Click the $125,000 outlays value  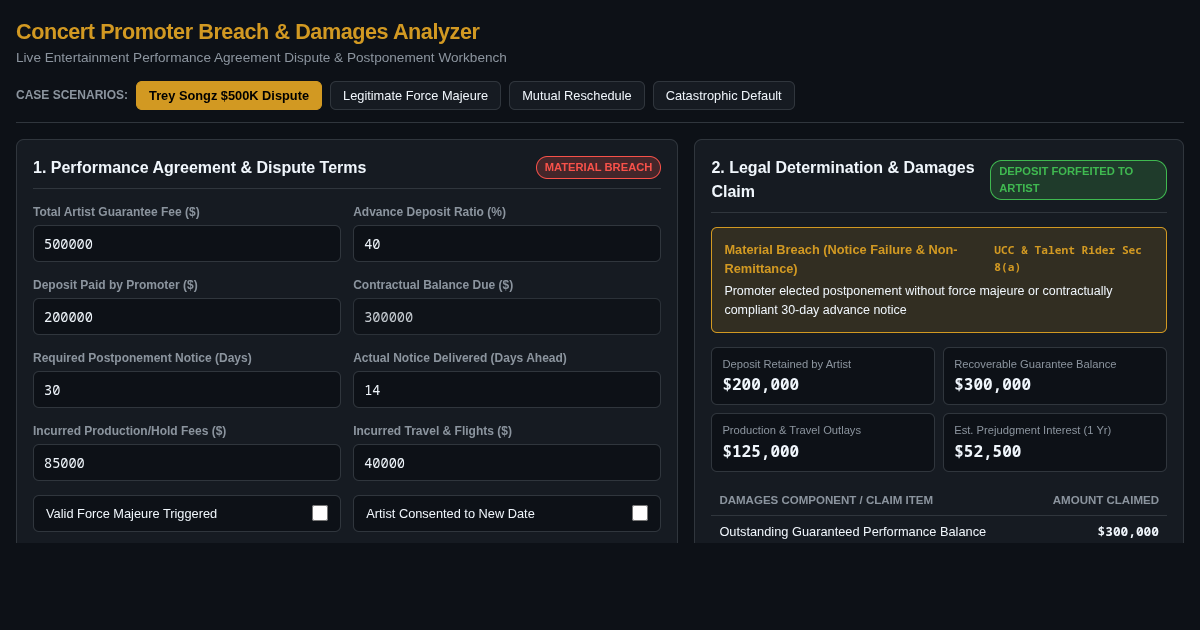[x=761, y=451]
